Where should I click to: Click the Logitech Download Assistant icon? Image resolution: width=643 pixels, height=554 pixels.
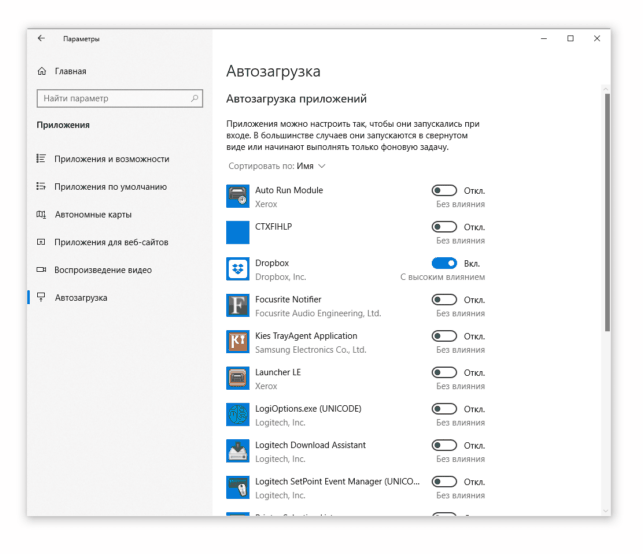coord(237,451)
